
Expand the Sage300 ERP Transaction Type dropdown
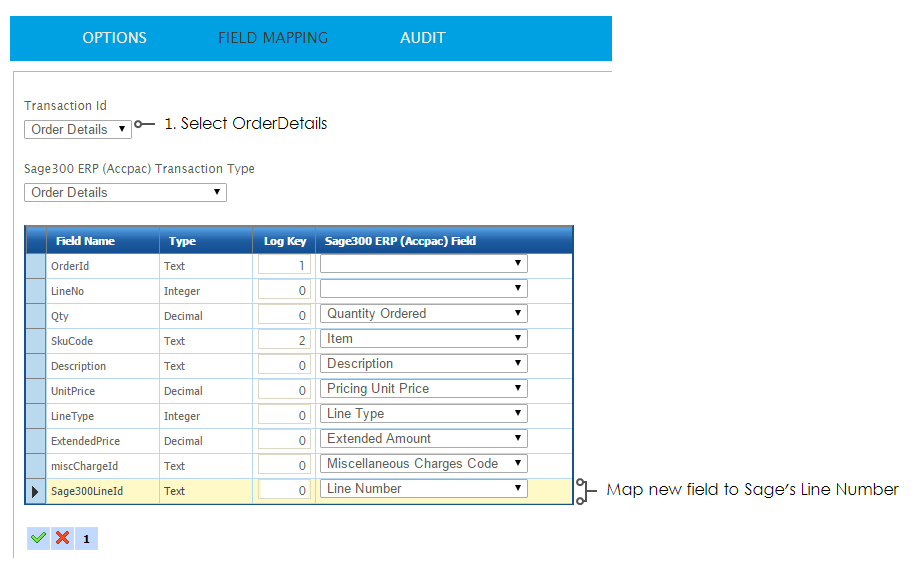coord(125,192)
